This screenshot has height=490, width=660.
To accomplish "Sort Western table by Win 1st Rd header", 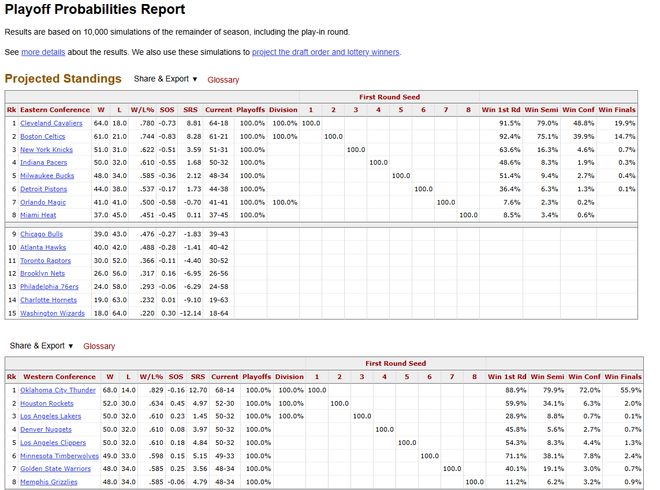I will pos(507,377).
